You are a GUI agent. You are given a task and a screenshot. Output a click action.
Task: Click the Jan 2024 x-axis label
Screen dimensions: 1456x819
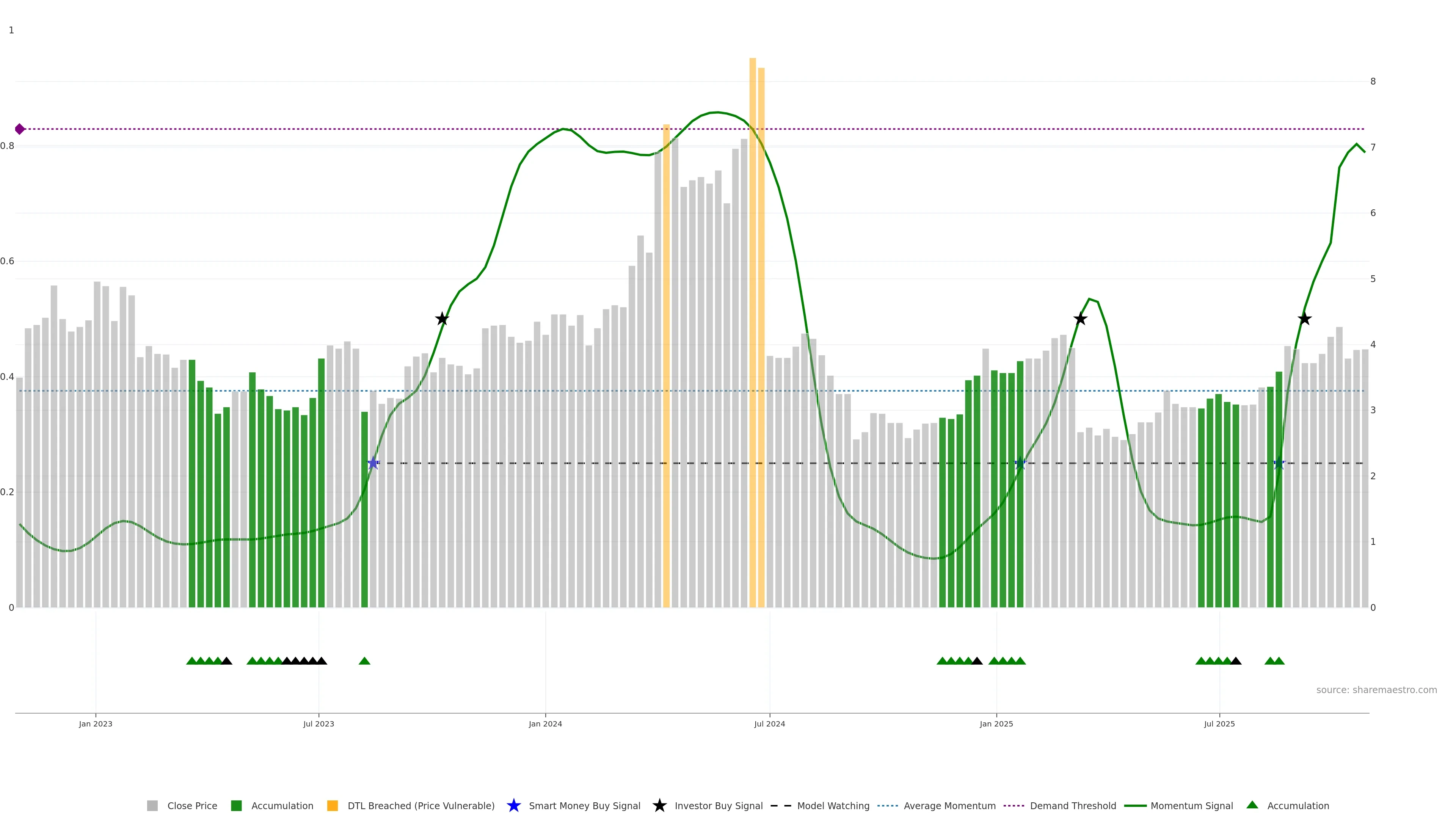point(545,724)
